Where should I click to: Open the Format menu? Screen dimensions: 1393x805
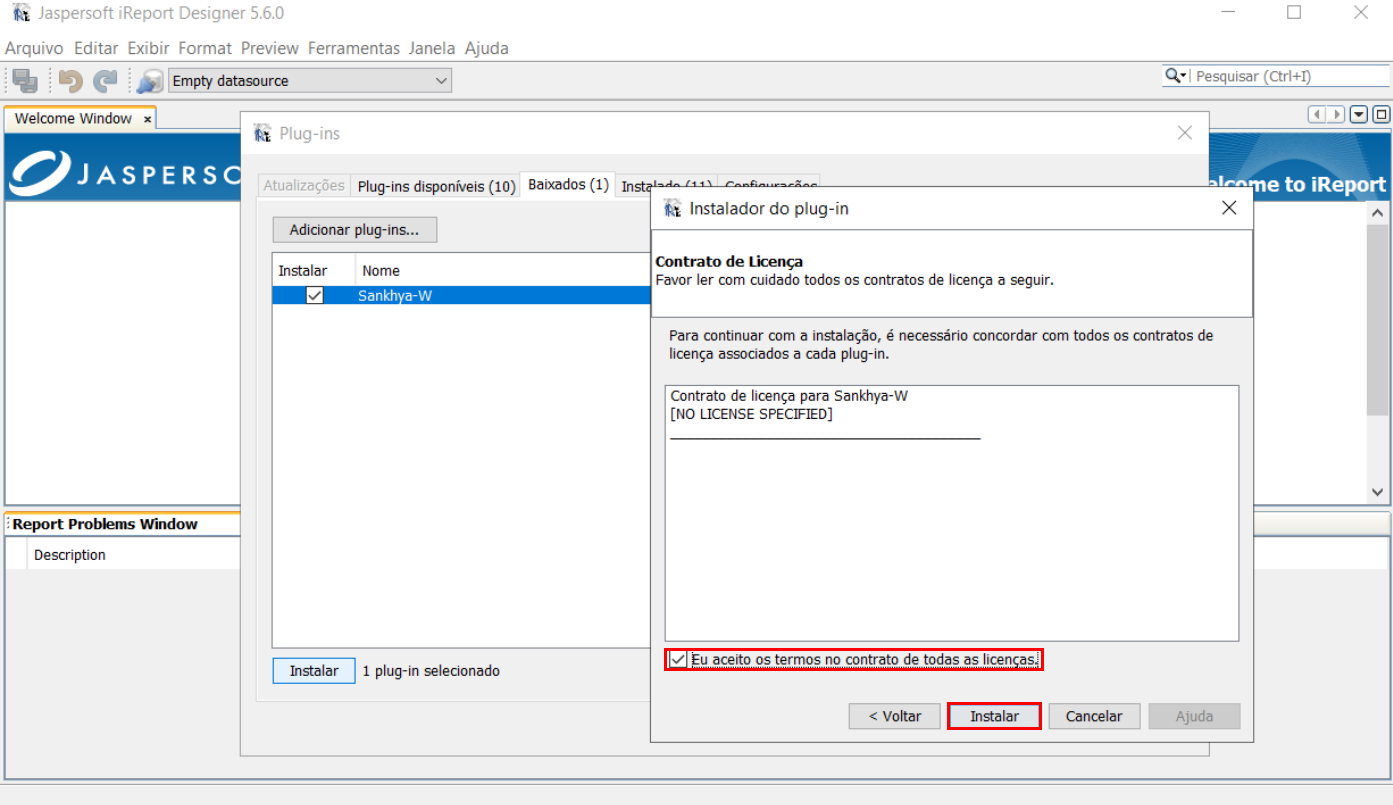coord(205,48)
